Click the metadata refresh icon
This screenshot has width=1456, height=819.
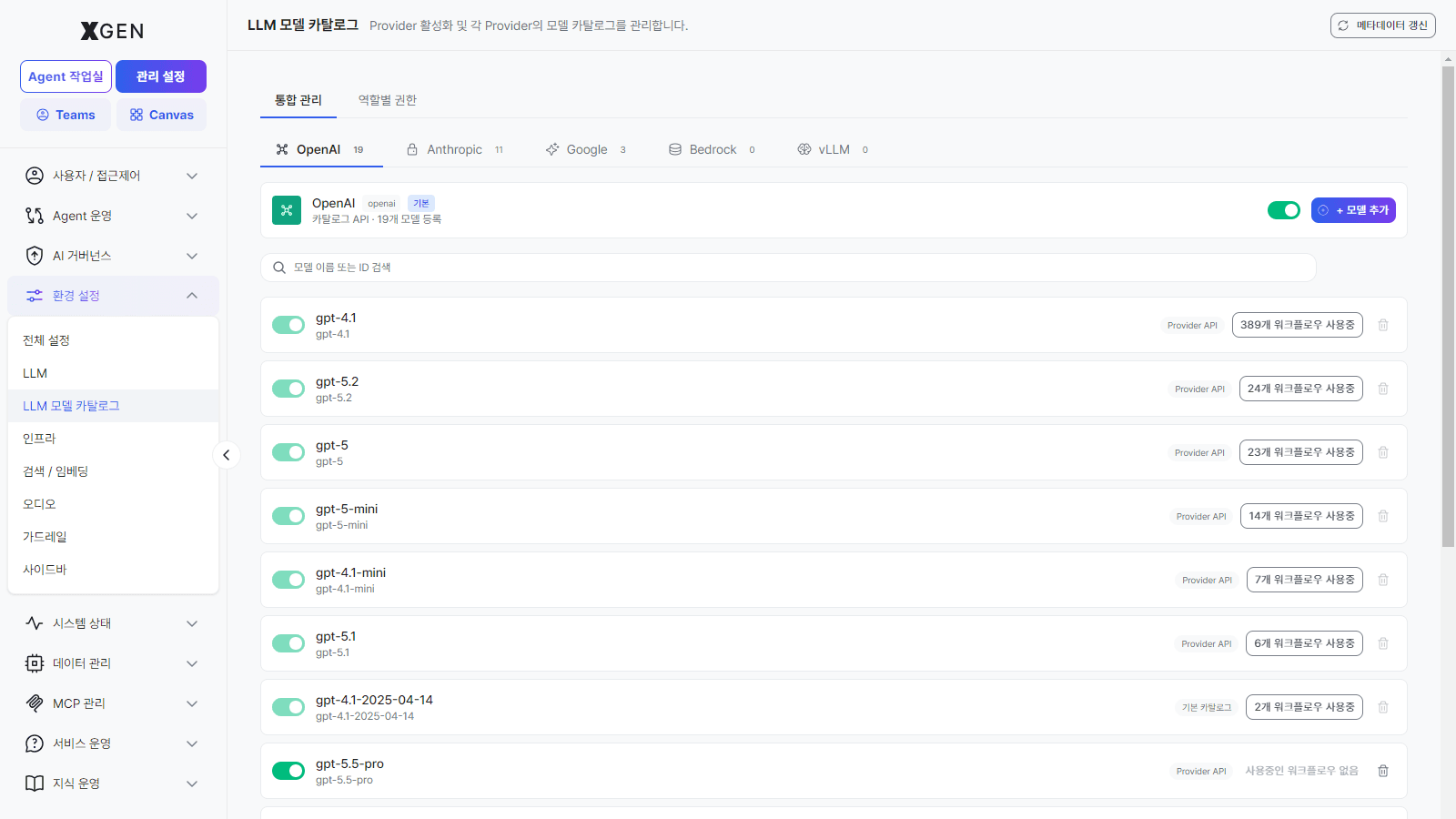(1343, 25)
